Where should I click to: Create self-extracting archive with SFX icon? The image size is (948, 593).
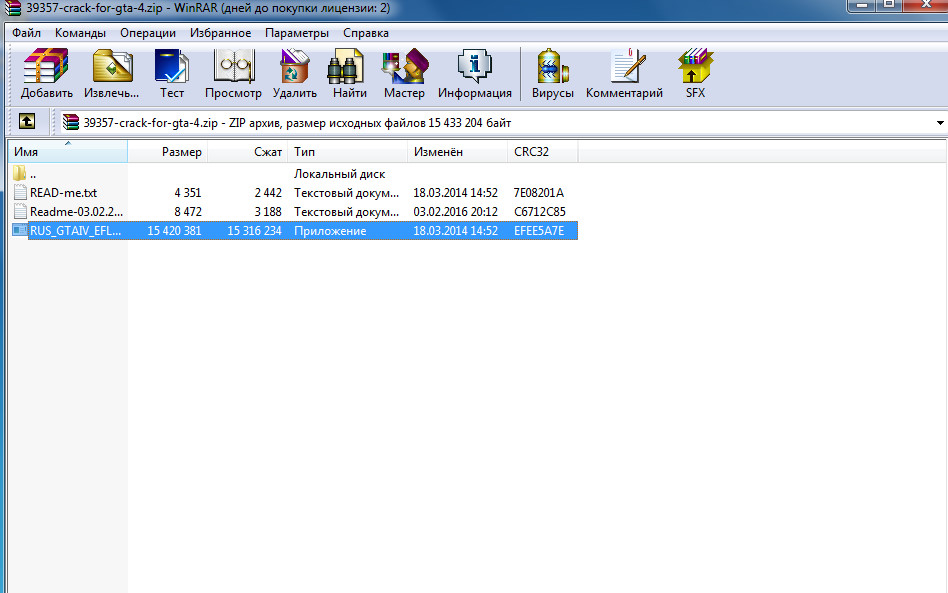pos(695,66)
